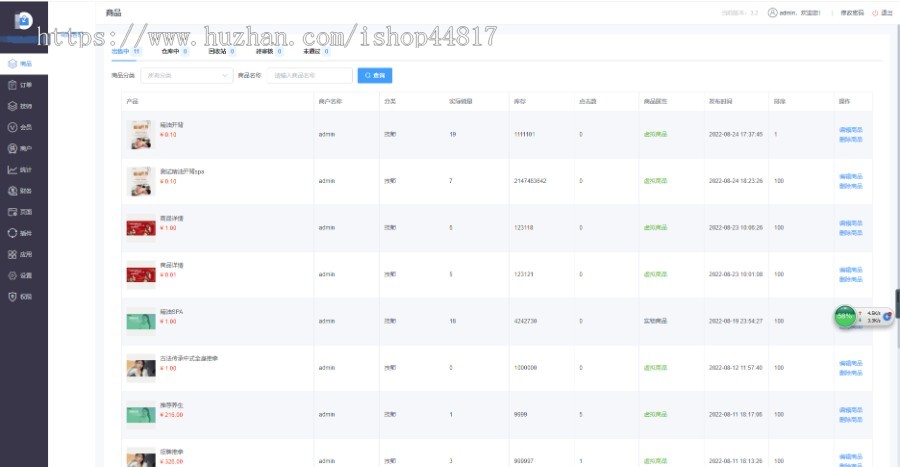
Task: Click 删除商品 for the 2147483642 stock row
Action: [x=851, y=186]
